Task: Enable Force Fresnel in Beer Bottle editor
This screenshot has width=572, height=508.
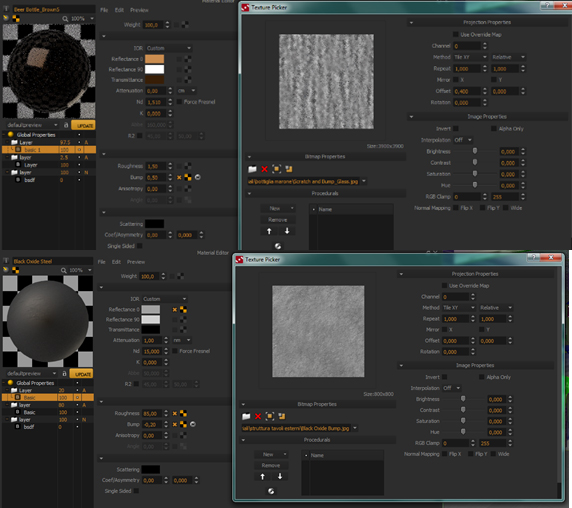Action: 179,102
